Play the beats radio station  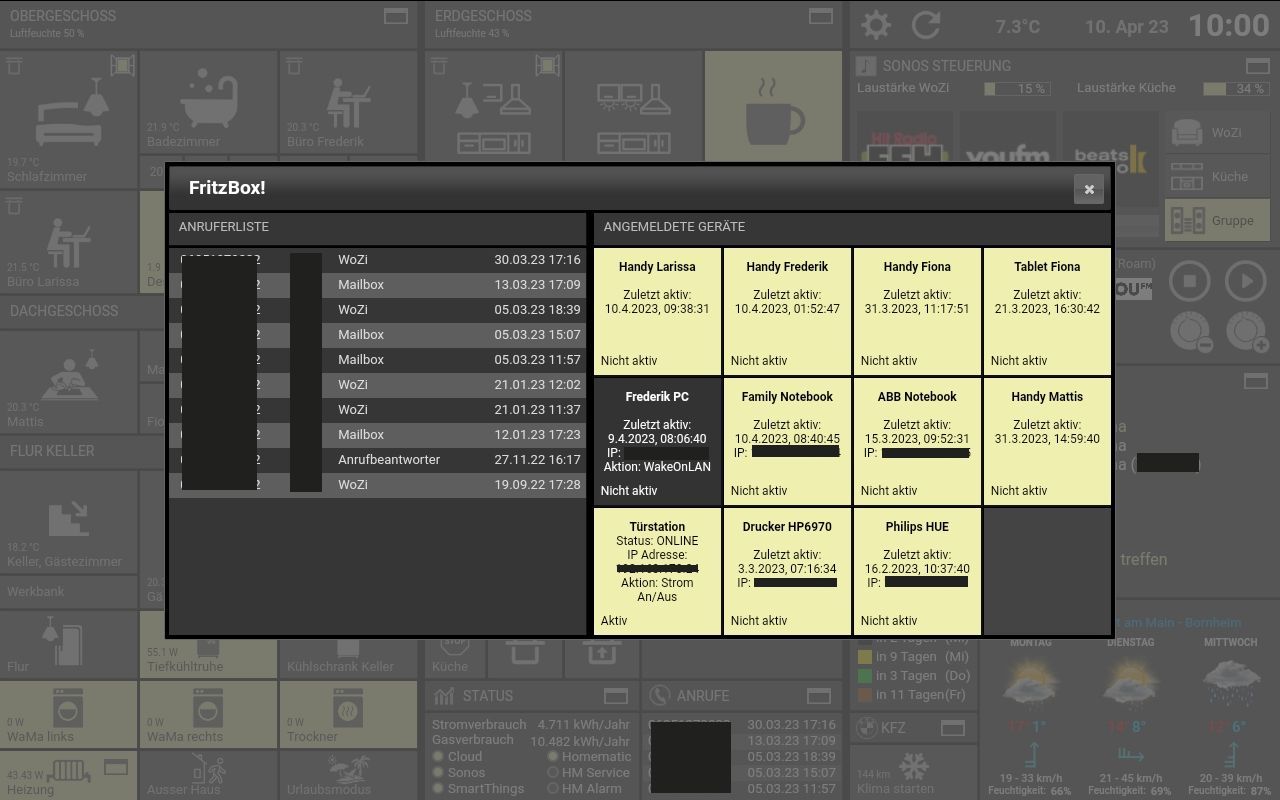[1110, 138]
